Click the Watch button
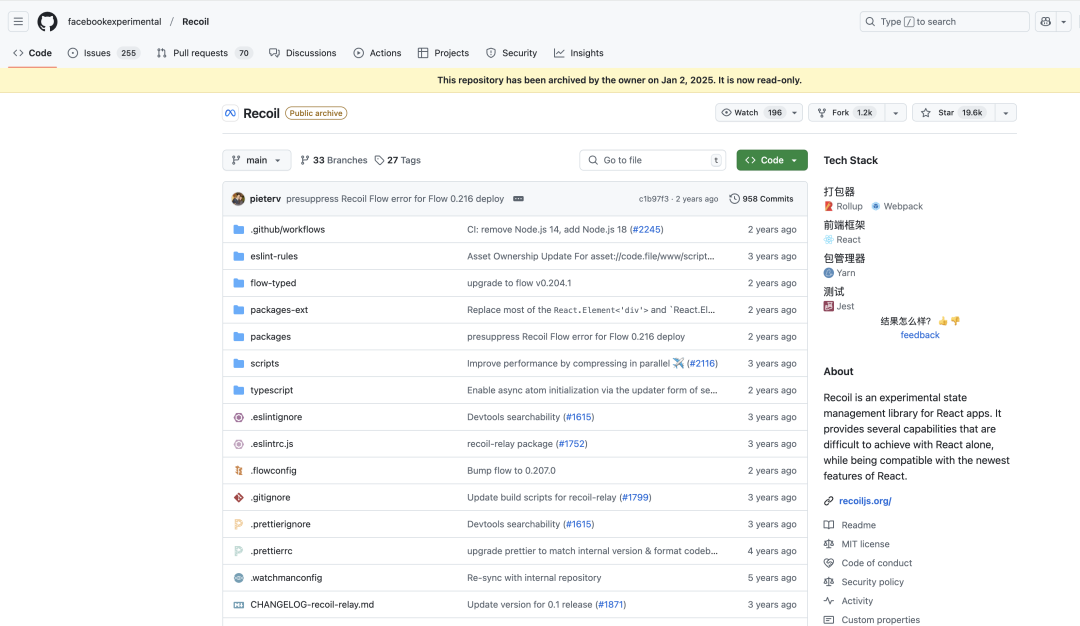Viewport: 1080px width, 626px height. 751,113
